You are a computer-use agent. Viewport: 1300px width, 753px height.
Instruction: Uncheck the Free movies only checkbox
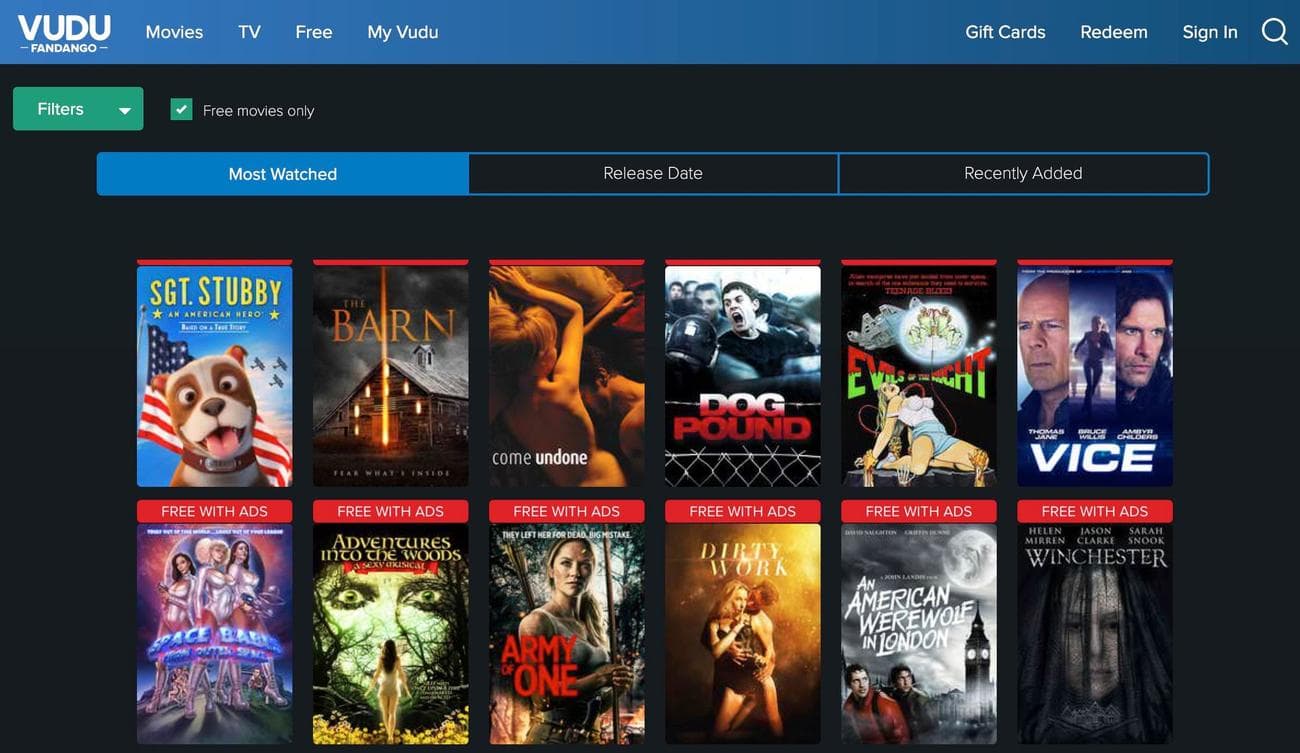[x=181, y=110]
